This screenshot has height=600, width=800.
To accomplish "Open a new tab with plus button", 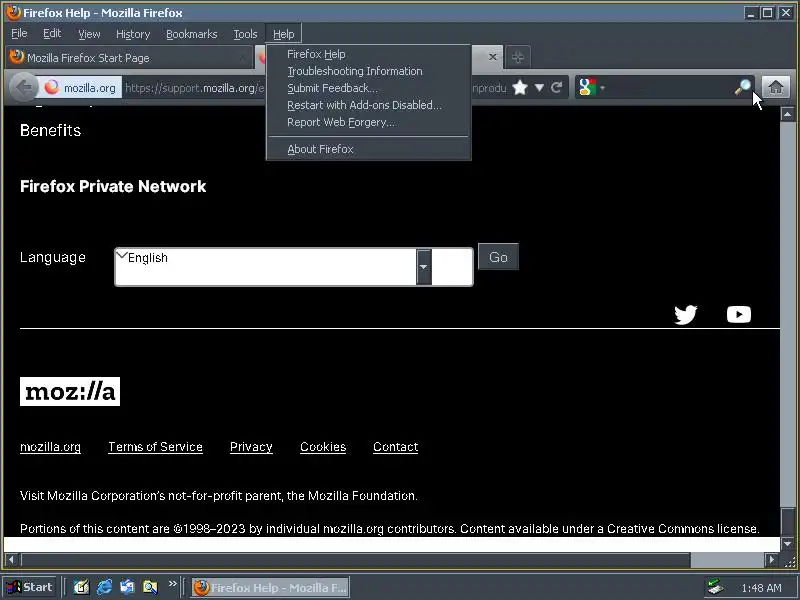I will pos(517,57).
